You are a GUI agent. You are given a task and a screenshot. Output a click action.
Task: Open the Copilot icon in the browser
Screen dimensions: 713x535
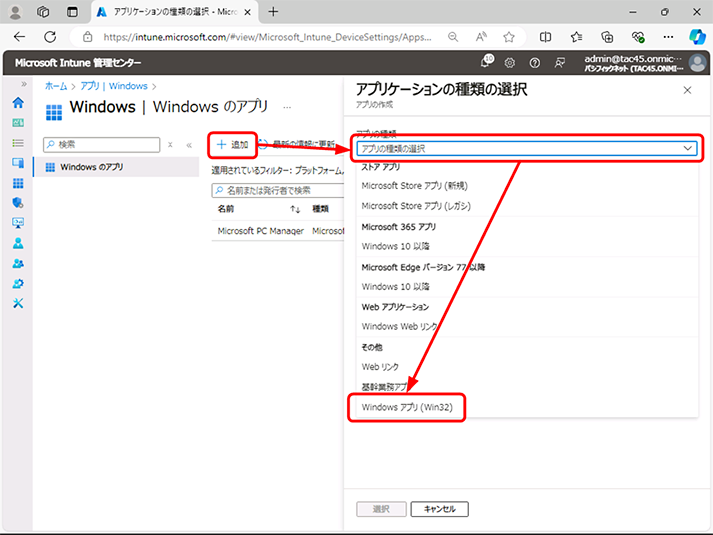click(697, 37)
